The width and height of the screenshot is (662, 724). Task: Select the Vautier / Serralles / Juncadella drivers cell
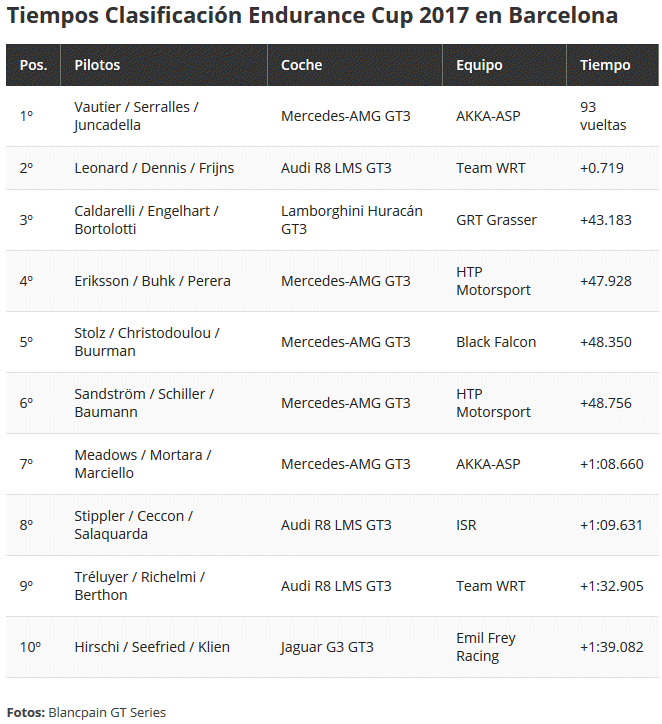(136, 116)
